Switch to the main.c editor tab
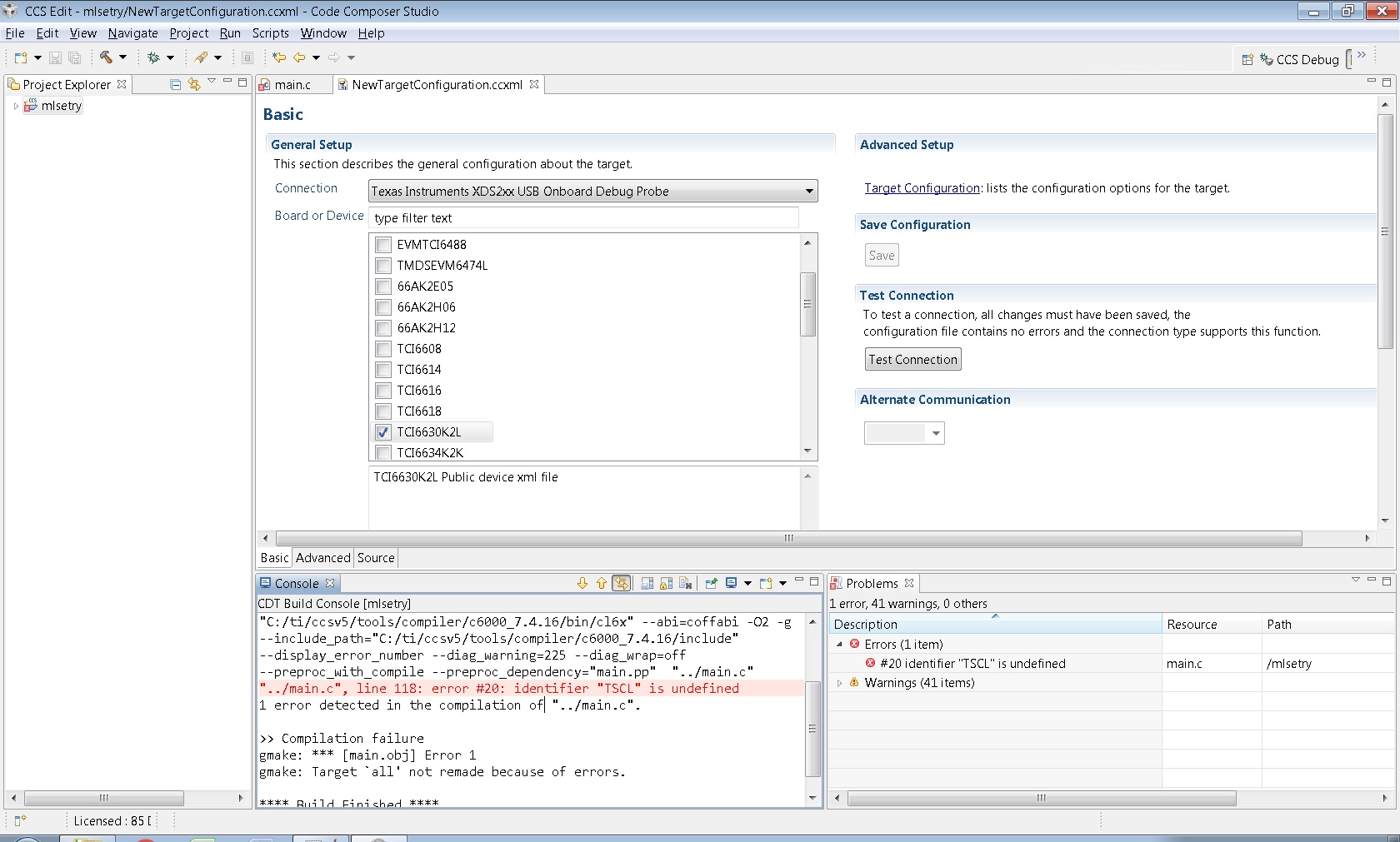The image size is (1400, 842). pos(292,85)
